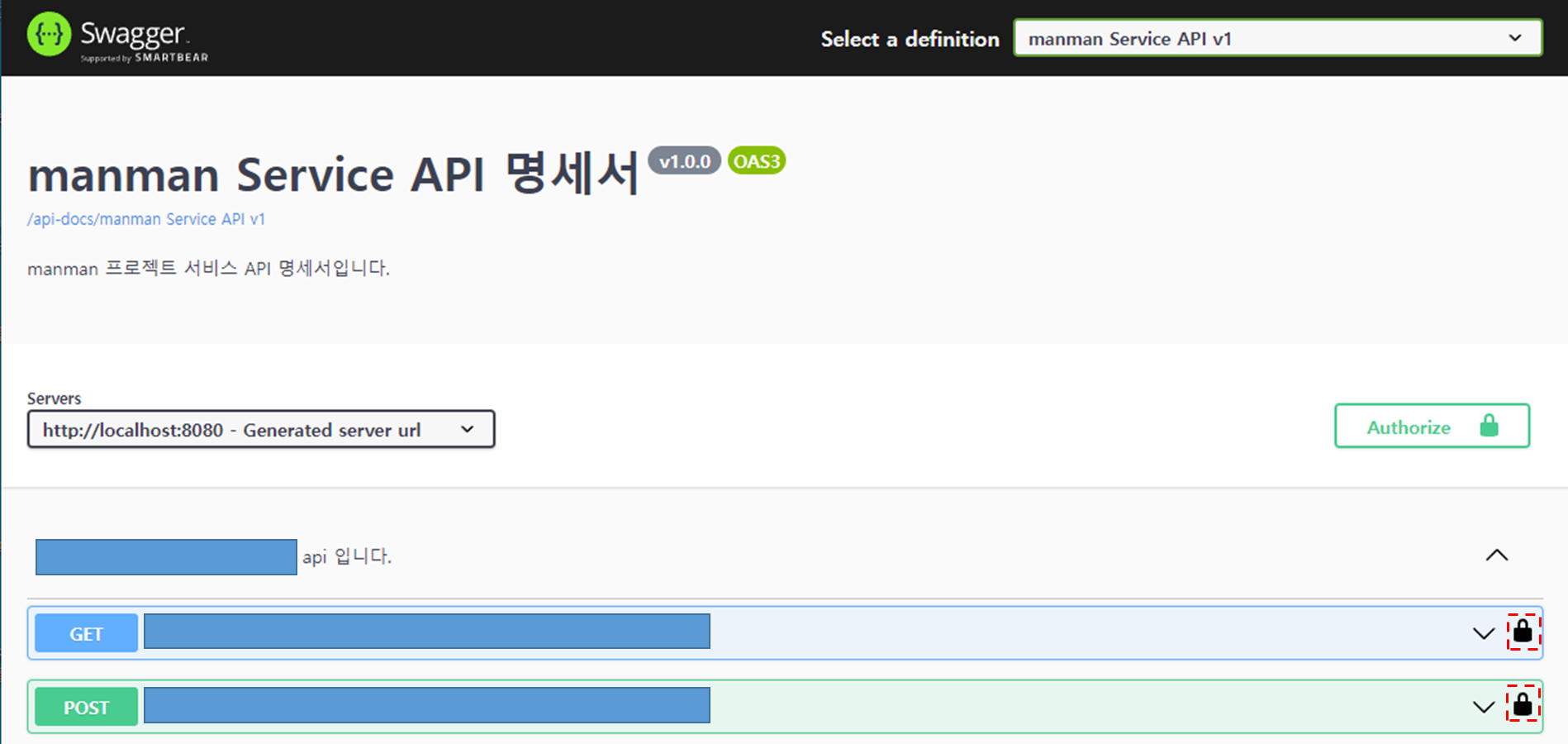Collapse the api 입니다. tag section
Viewport: 1568px width, 744px height.
pyautogui.click(x=1496, y=556)
